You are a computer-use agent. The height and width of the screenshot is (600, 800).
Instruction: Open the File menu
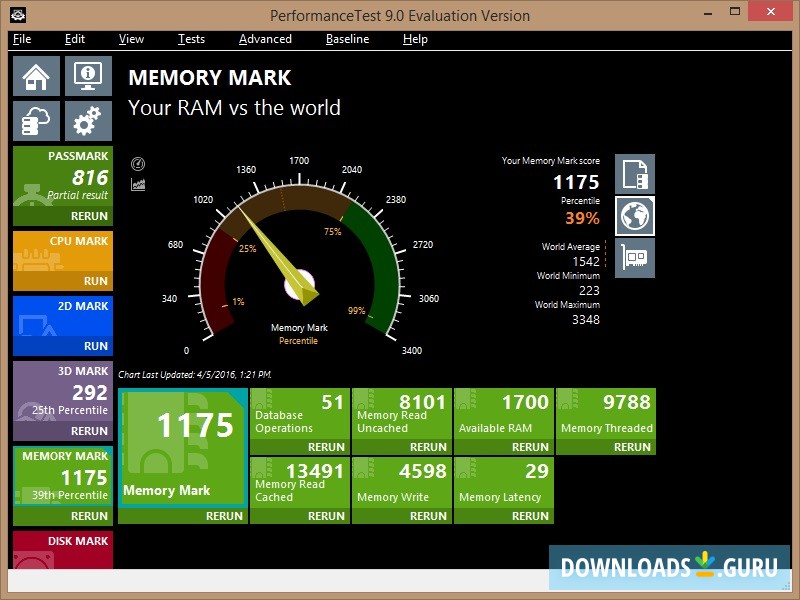22,39
